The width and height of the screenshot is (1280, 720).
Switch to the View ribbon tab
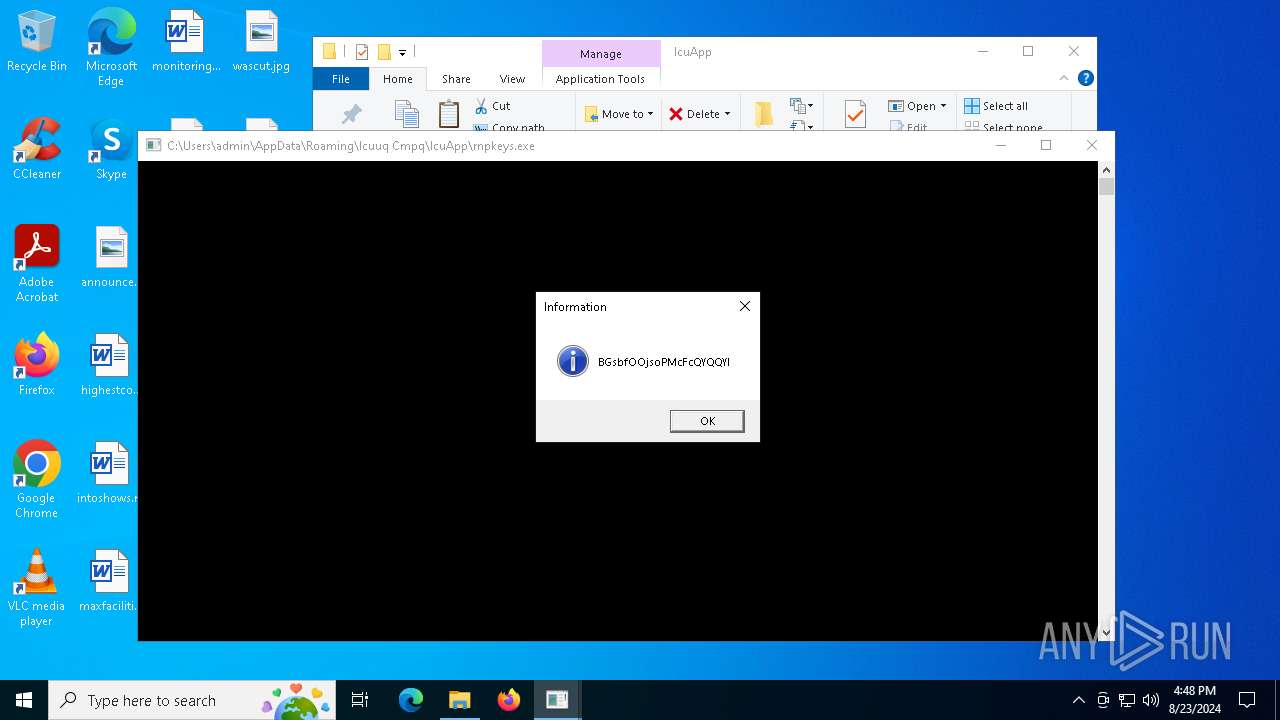[512, 79]
